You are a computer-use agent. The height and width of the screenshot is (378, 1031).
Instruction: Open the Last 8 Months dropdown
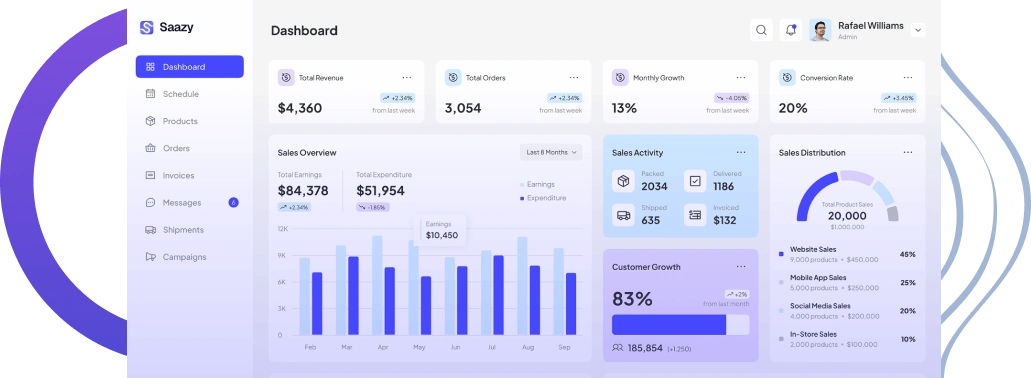point(551,153)
